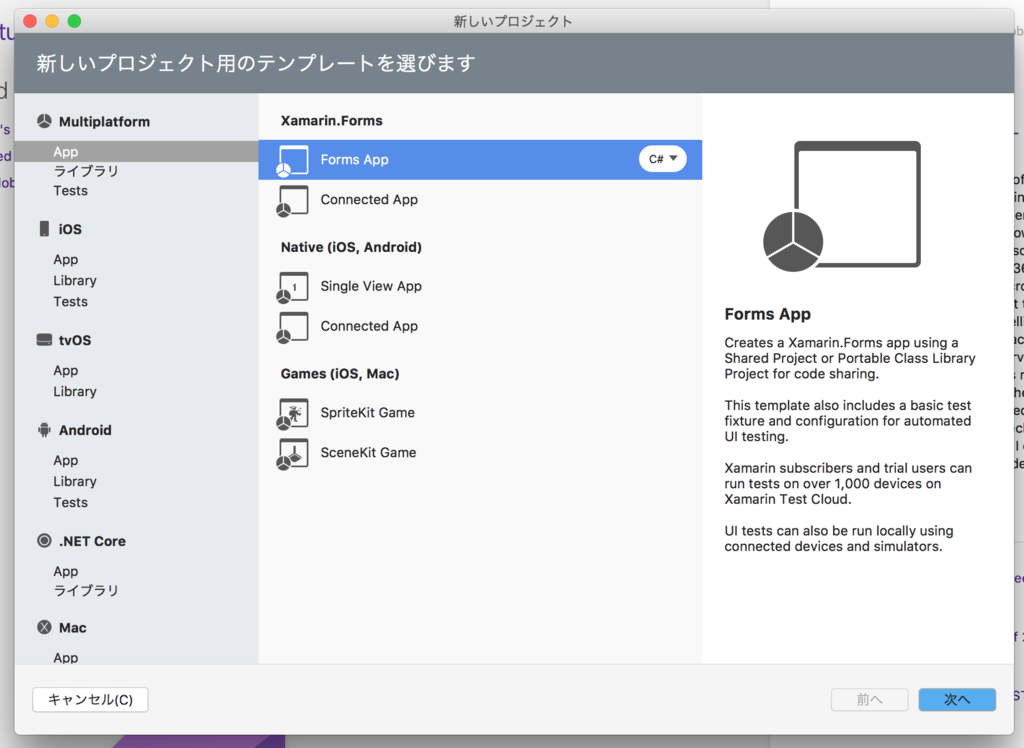This screenshot has width=1024, height=748.
Task: Click the SceneKit Game template icon
Action: [x=293, y=454]
